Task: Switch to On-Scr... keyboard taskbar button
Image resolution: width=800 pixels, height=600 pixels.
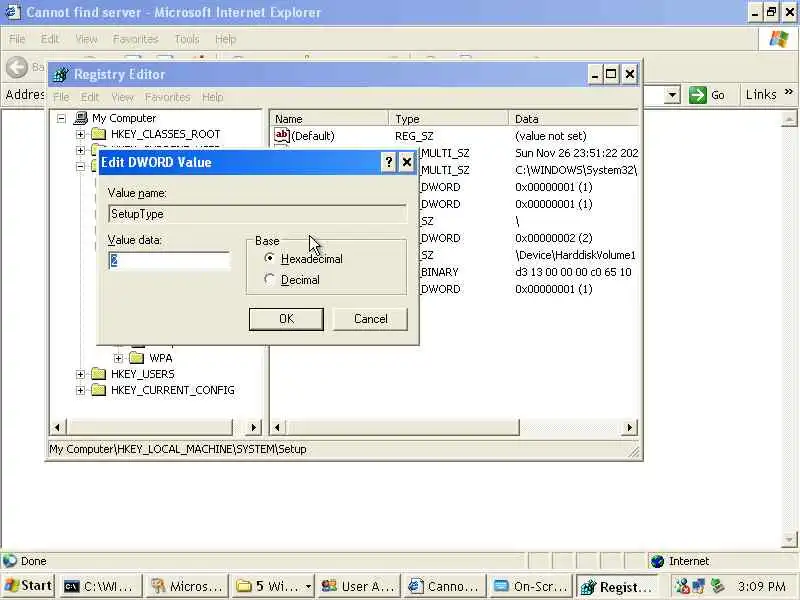Action: [530, 587]
